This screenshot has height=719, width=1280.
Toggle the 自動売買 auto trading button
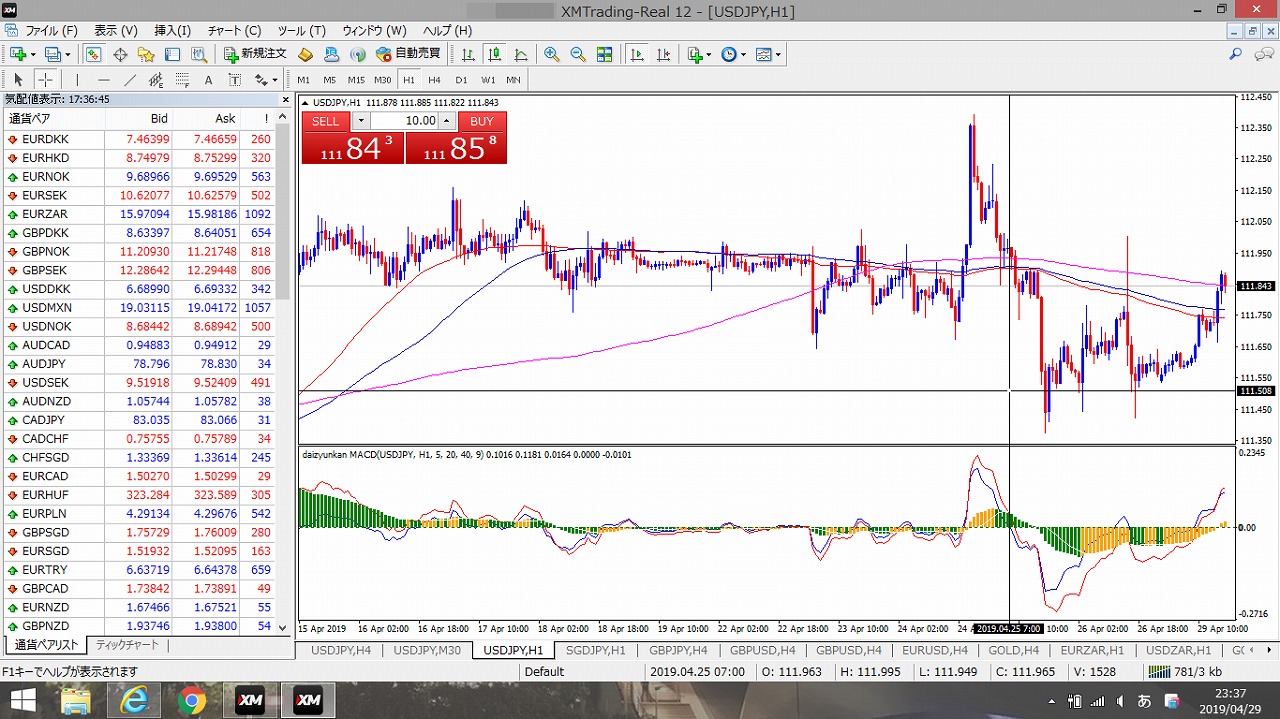(408, 54)
